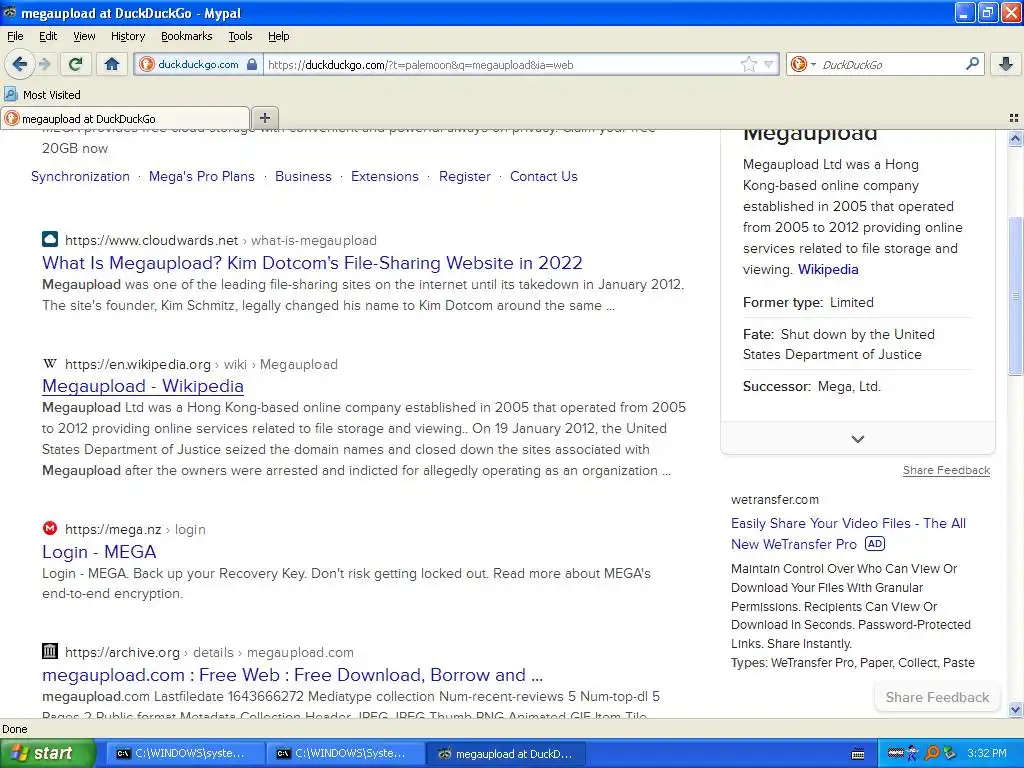
Task: Click the DuckDuckGo site identity icon
Action: (147, 64)
